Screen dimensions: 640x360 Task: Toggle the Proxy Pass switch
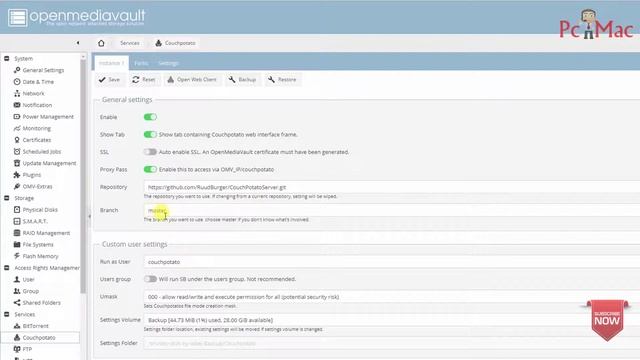[x=150, y=169]
